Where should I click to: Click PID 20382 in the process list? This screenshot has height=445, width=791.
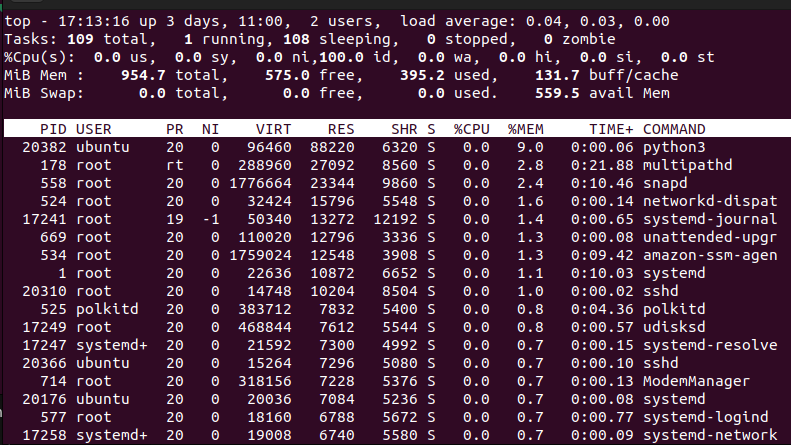pyautogui.click(x=44, y=147)
